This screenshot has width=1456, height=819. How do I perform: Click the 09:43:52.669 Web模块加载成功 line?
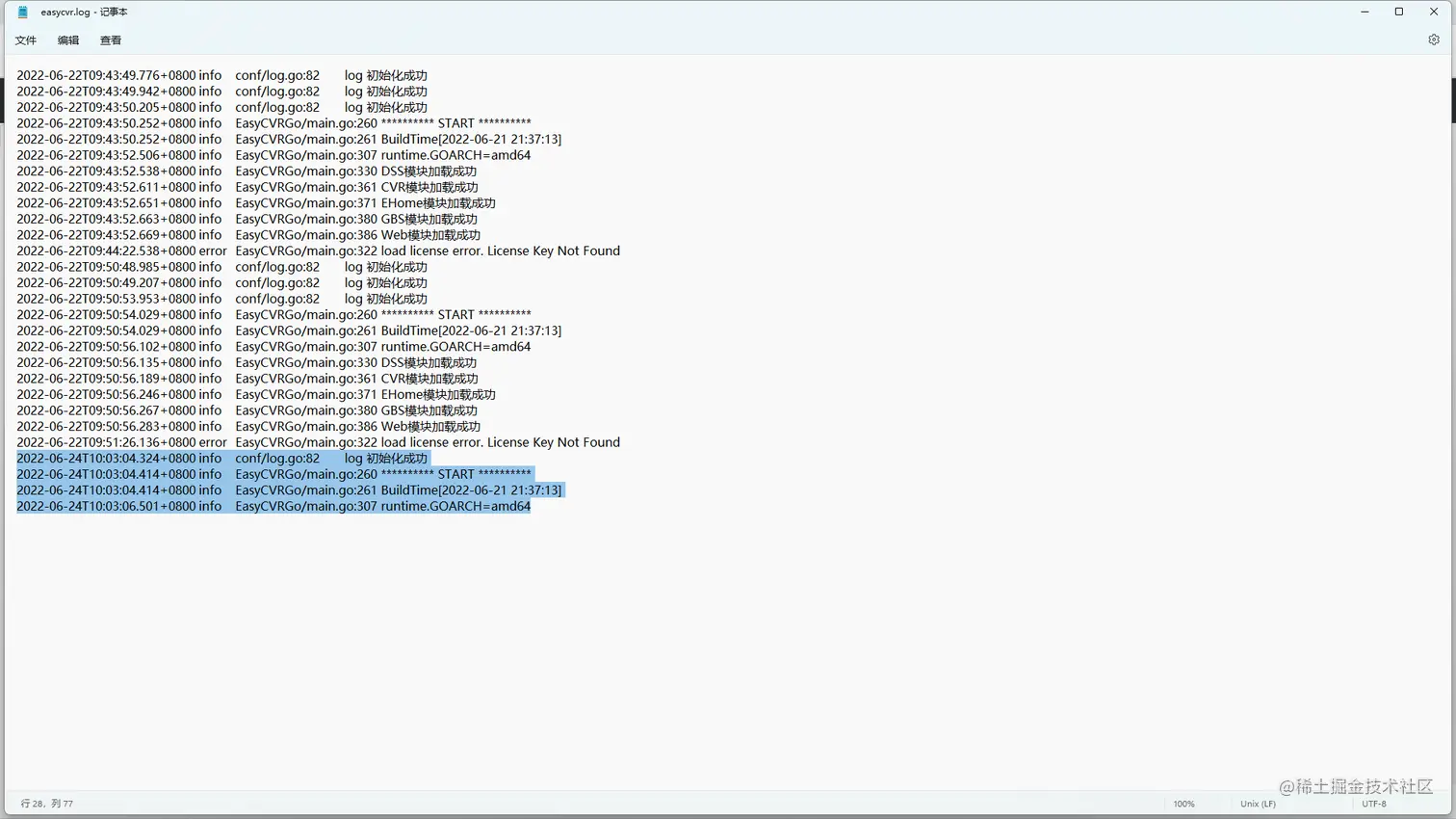point(248,235)
